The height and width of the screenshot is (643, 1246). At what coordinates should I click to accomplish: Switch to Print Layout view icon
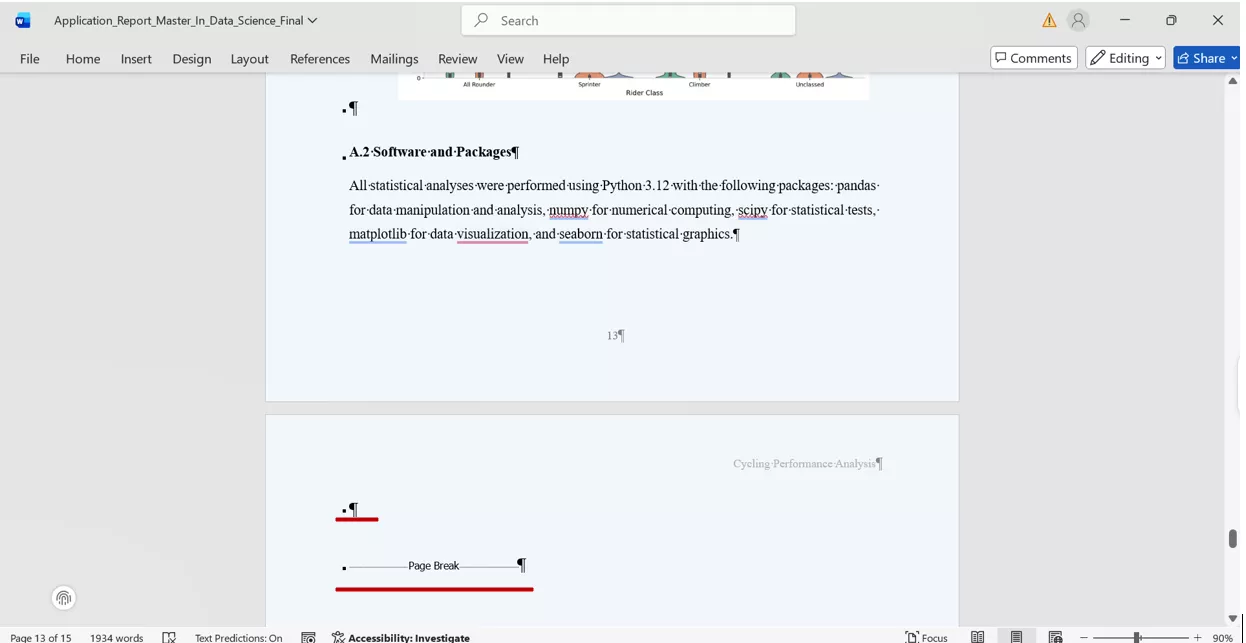[1016, 637]
